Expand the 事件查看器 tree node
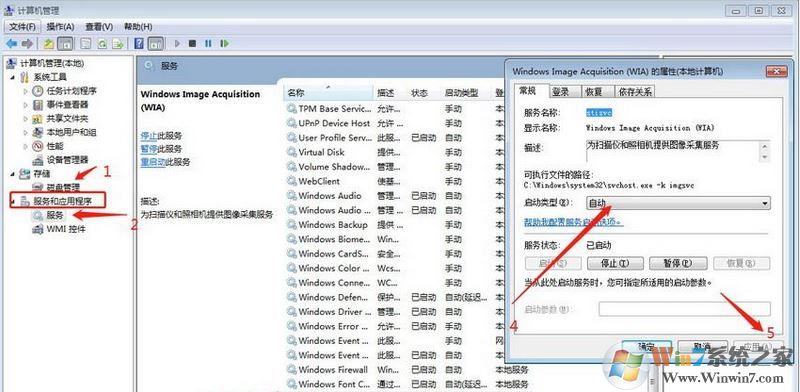This screenshot has height=392, width=800. [26, 105]
